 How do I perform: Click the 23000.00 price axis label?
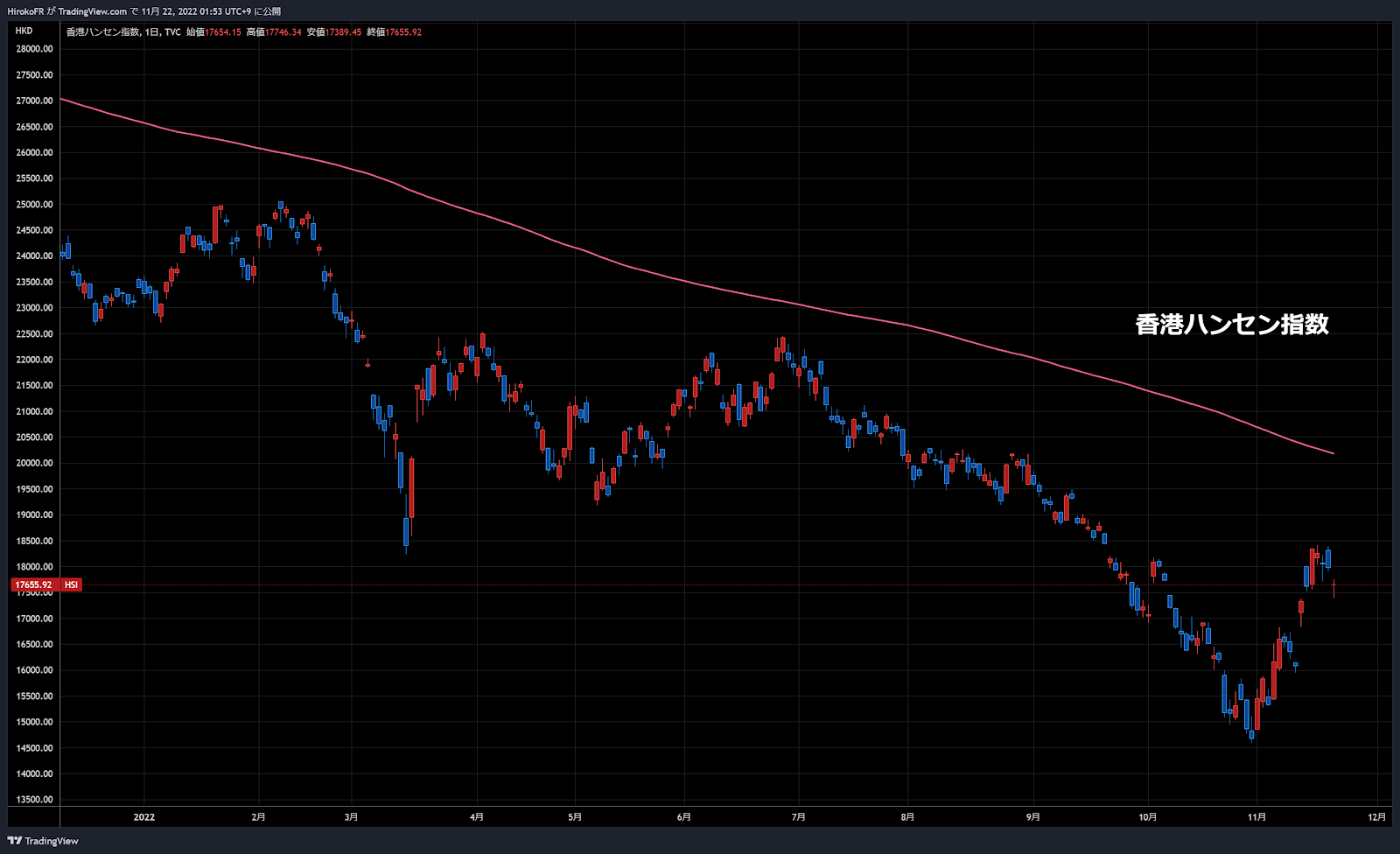pos(34,308)
